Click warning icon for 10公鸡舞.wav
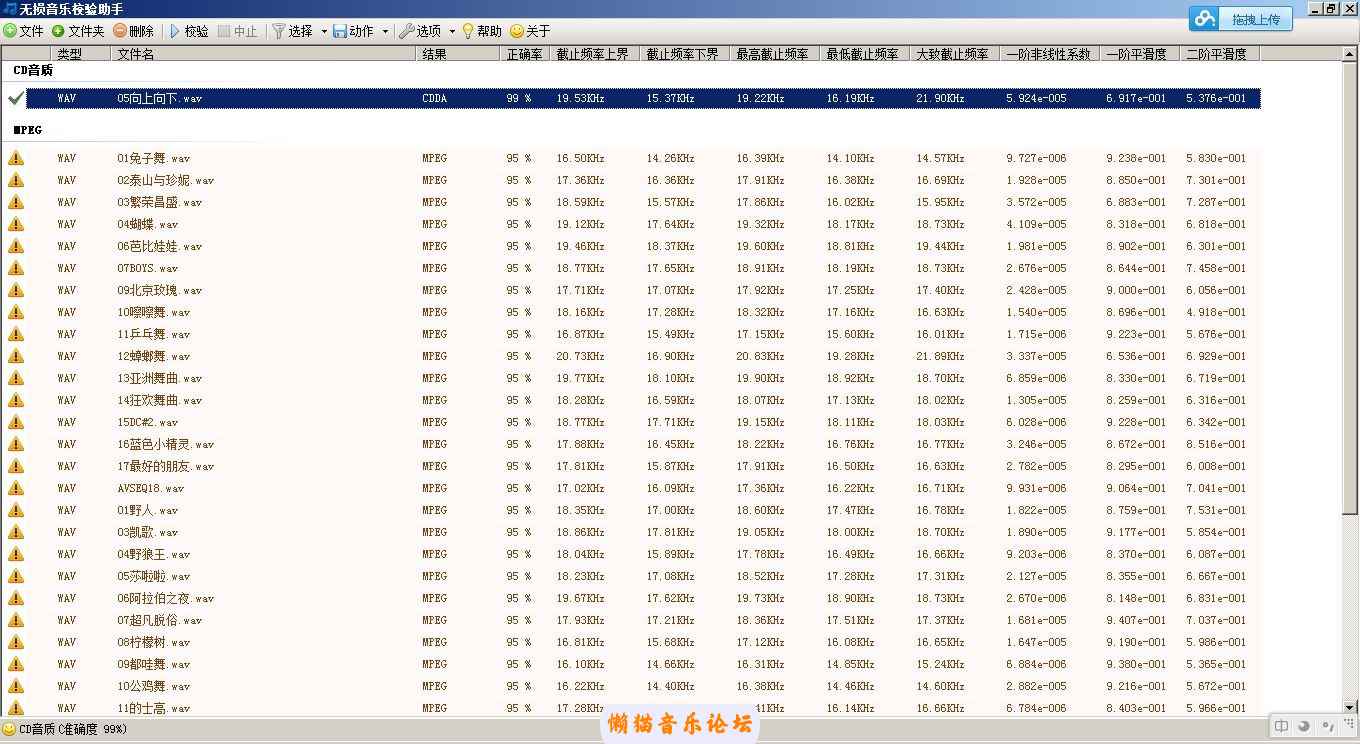The height and width of the screenshot is (744, 1360). (x=15, y=686)
